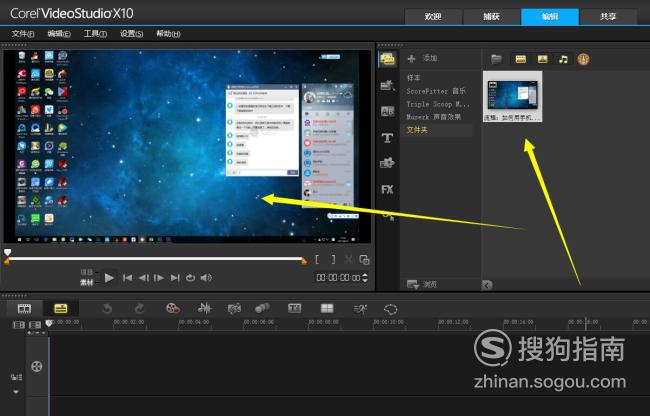This screenshot has height=416, width=650.
Task: Switch to the 编辑 tab
Action: pos(550,17)
